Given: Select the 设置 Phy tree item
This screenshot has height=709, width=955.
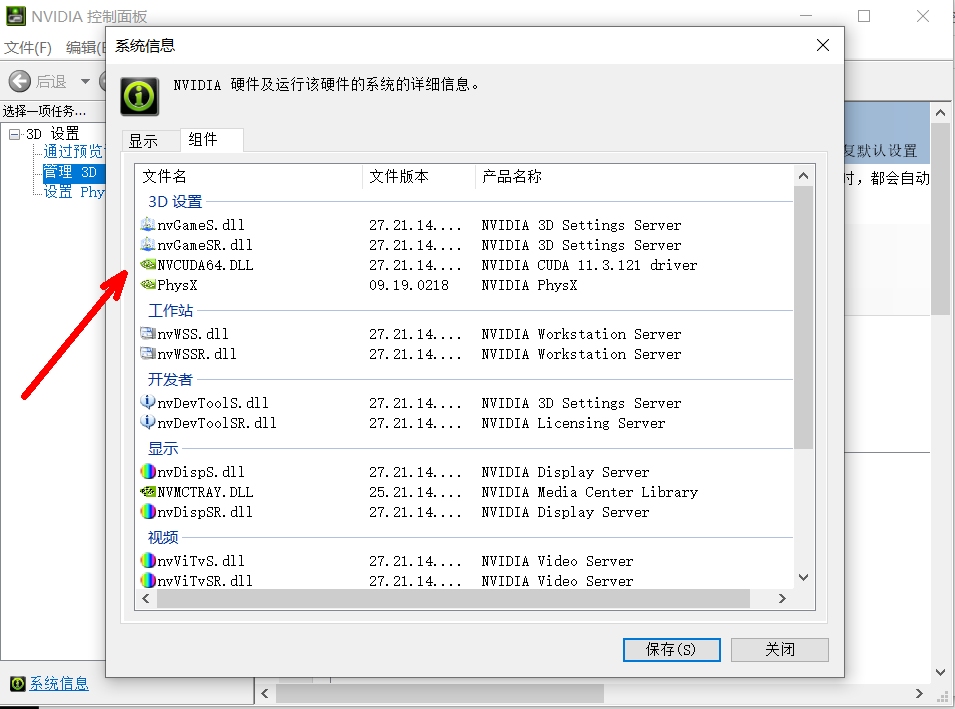Looking at the screenshot, I should click(74, 192).
